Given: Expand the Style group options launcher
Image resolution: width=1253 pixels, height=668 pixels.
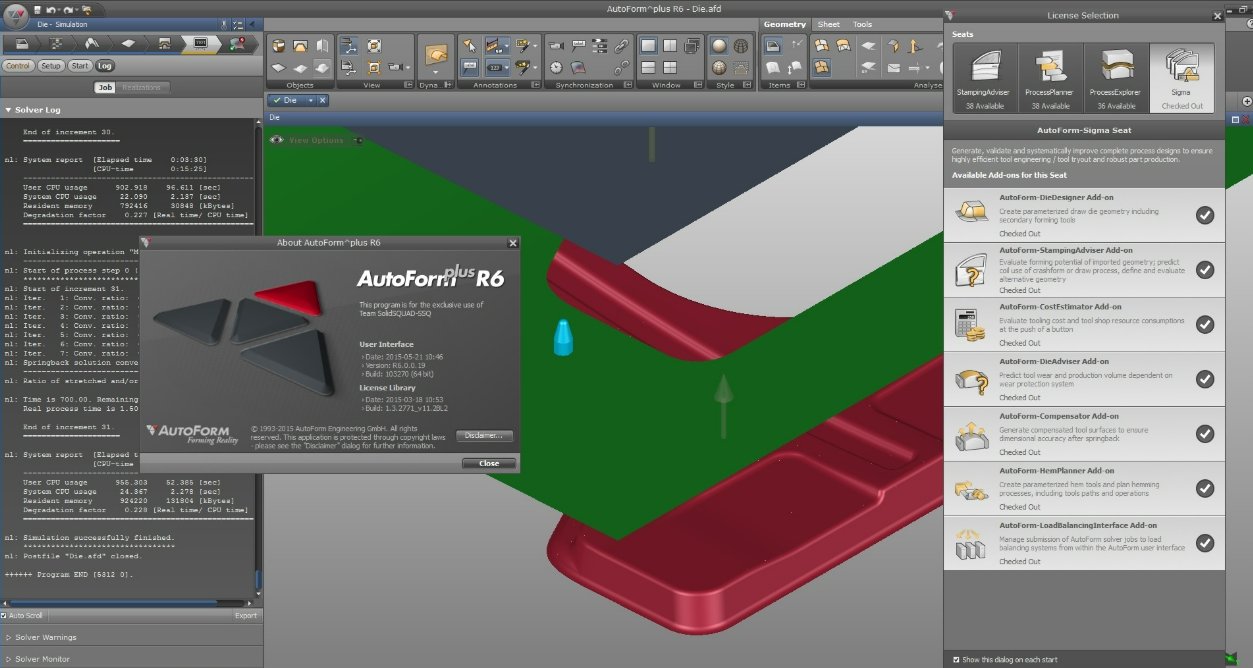Looking at the screenshot, I should pos(748,86).
